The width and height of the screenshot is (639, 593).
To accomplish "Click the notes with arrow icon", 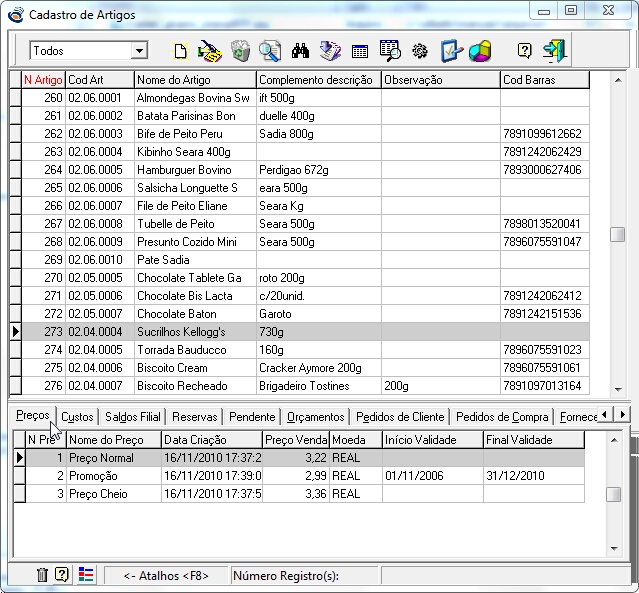I will [x=330, y=51].
